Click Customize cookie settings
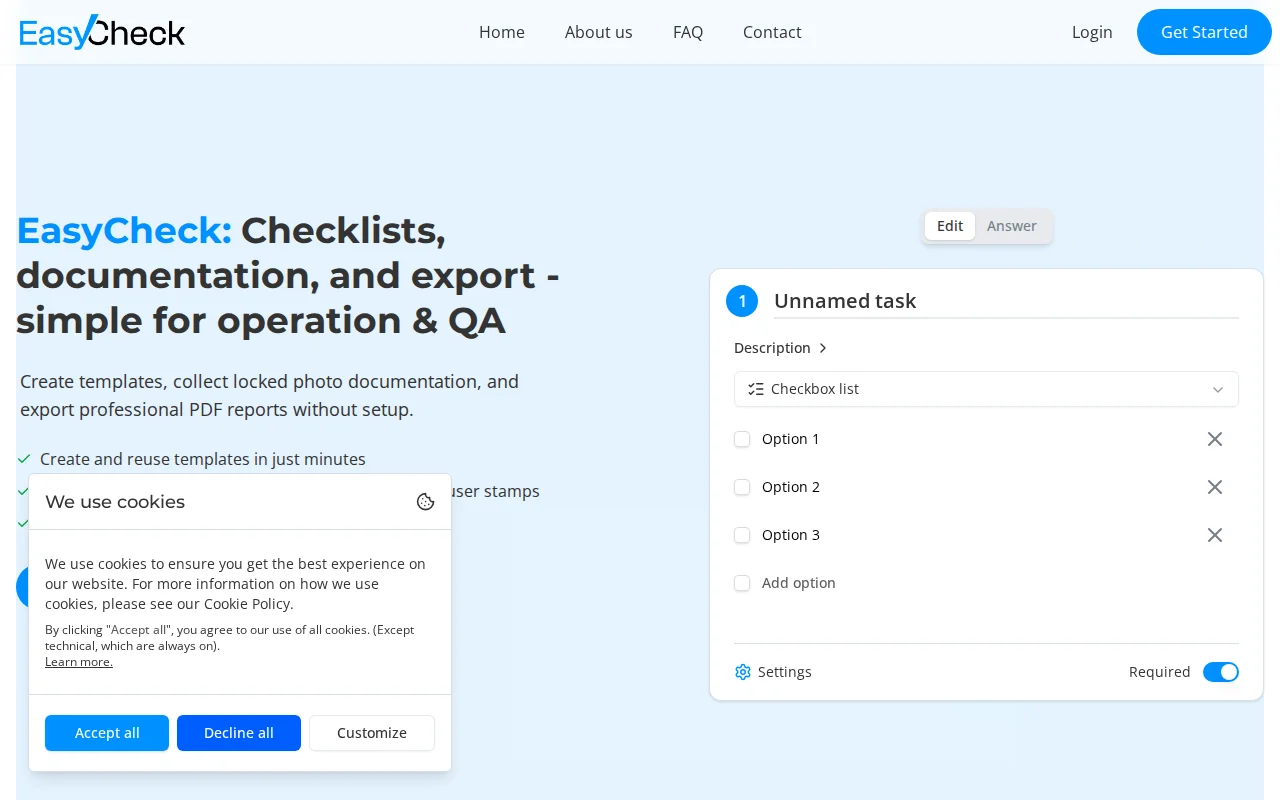This screenshot has width=1280, height=800. click(x=372, y=733)
